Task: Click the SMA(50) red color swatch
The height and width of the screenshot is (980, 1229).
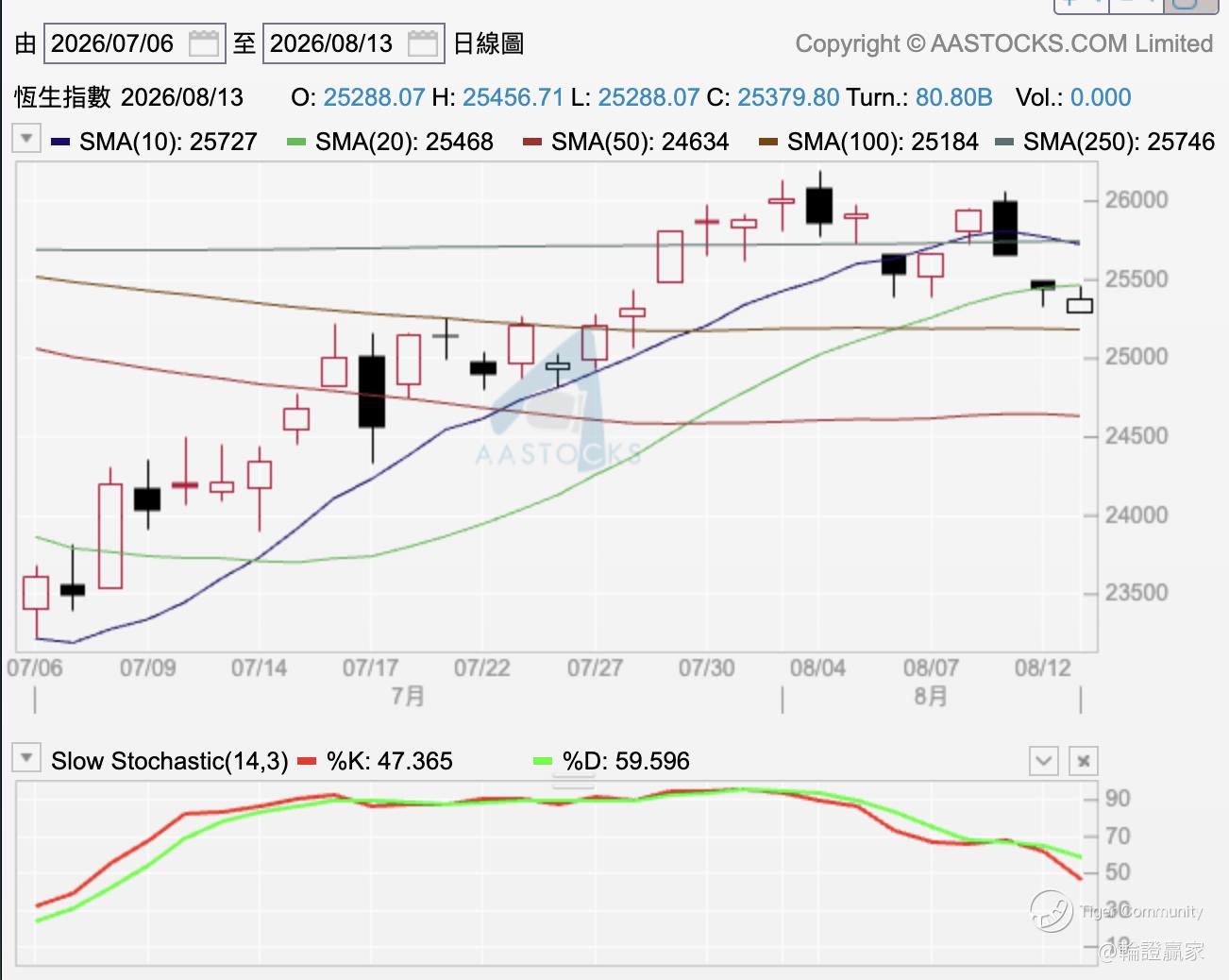Action: 532,143
